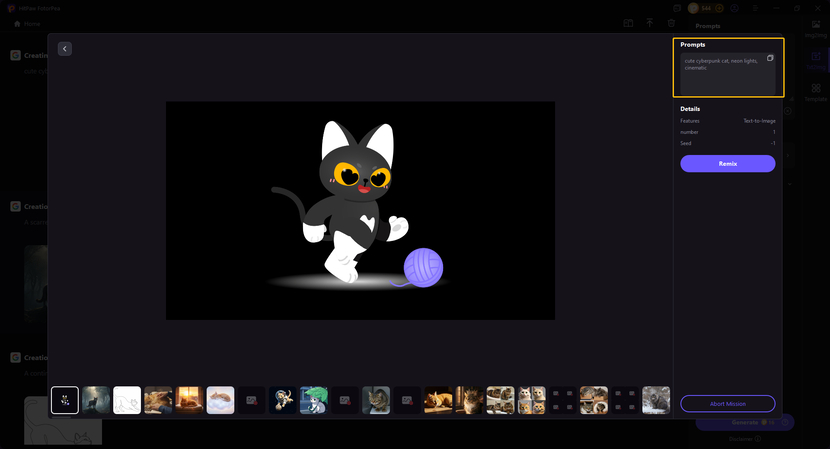Viewport: 830px width, 449px height.
Task: Open the dark cat face close-up thumbnail
Action: tap(469, 400)
